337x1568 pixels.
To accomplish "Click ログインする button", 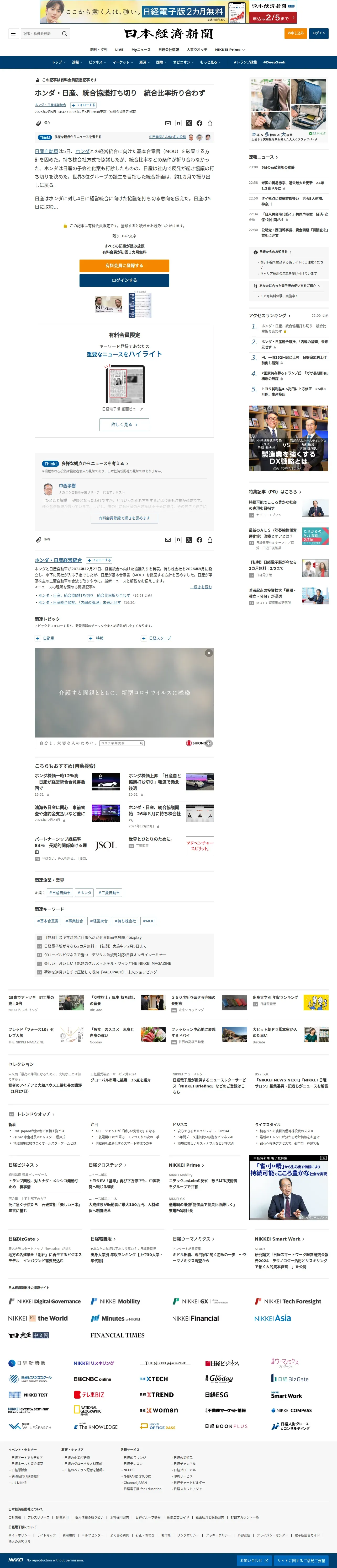I will (124, 281).
